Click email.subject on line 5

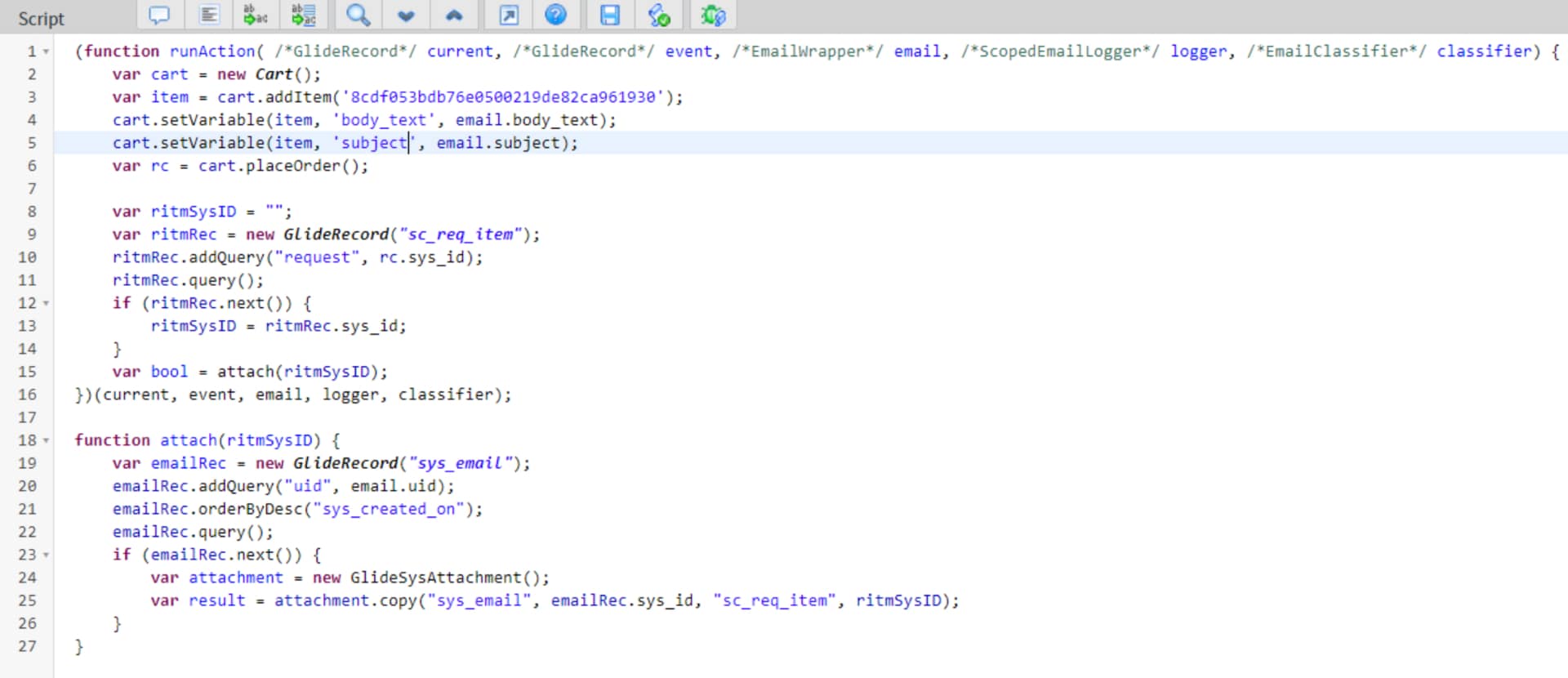pyautogui.click(x=497, y=143)
